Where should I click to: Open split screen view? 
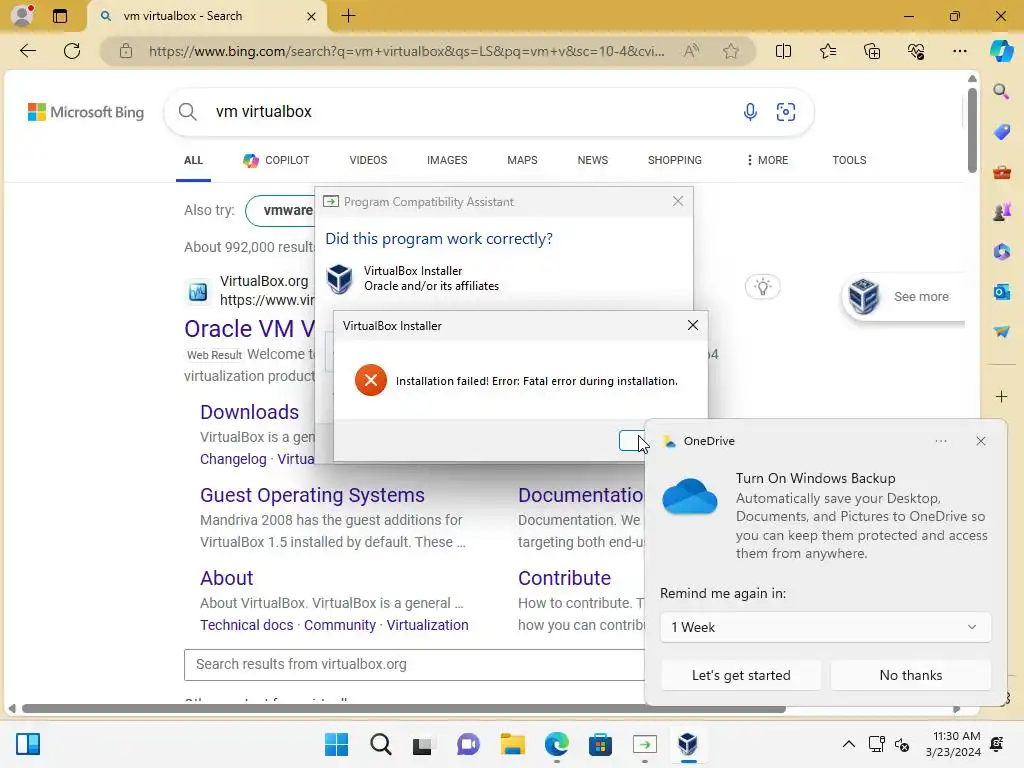point(783,51)
